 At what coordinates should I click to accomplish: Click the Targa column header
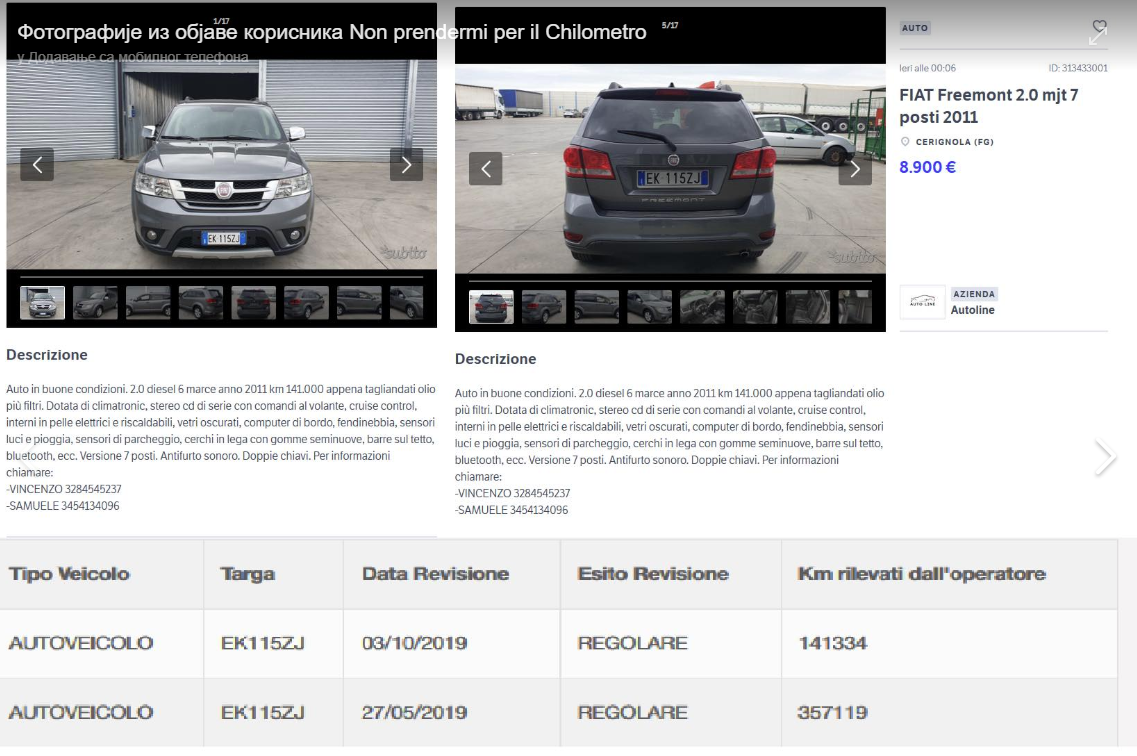(x=247, y=574)
